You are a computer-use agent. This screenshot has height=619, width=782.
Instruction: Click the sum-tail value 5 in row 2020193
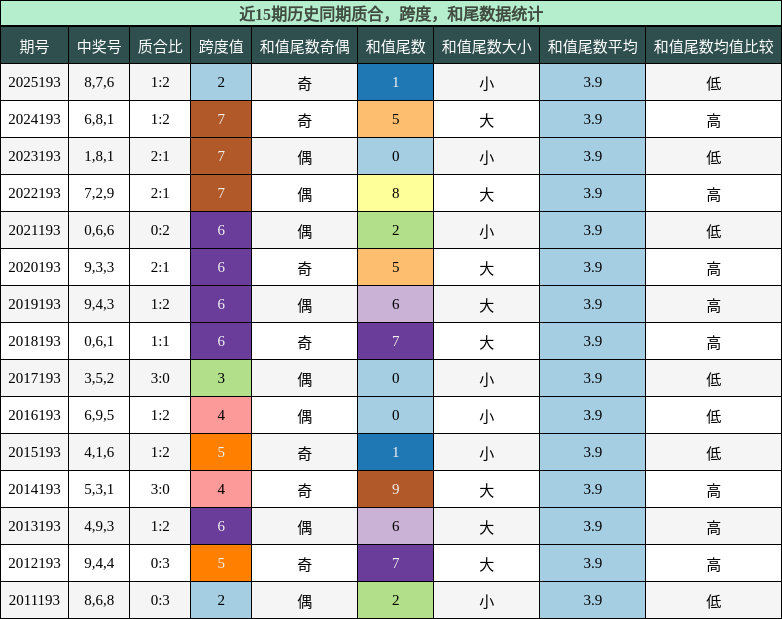(395, 267)
